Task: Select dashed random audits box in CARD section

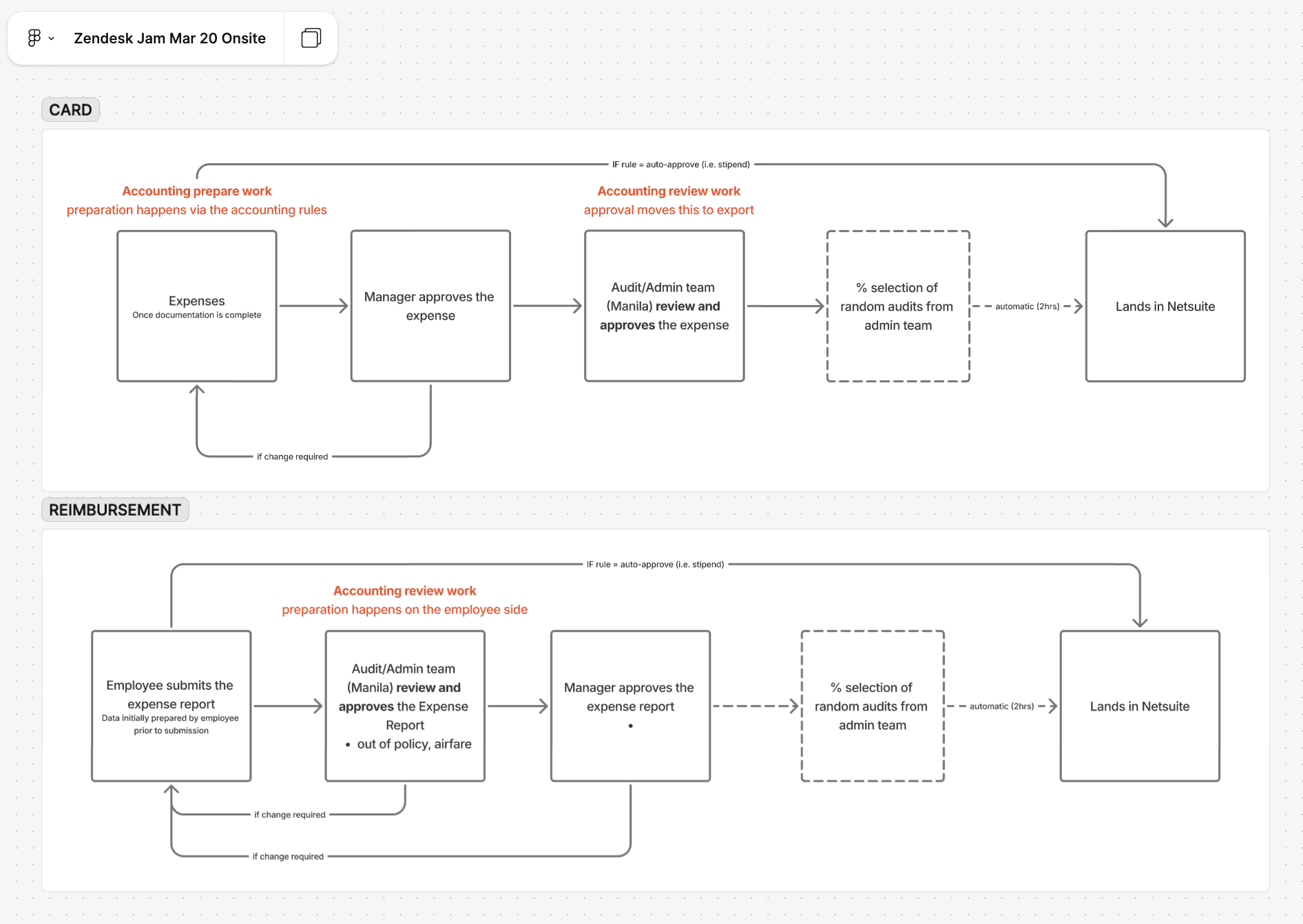Action: (898, 306)
